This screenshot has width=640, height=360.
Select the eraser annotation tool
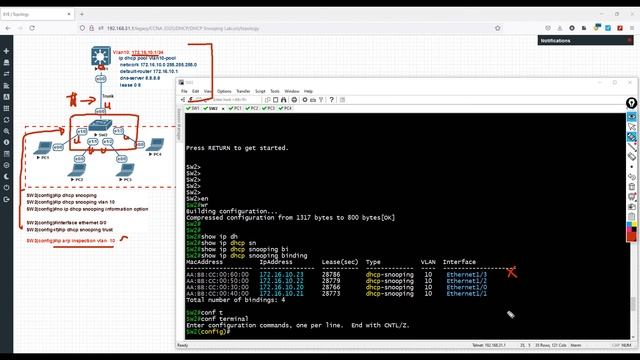pyautogui.click(x=631, y=156)
